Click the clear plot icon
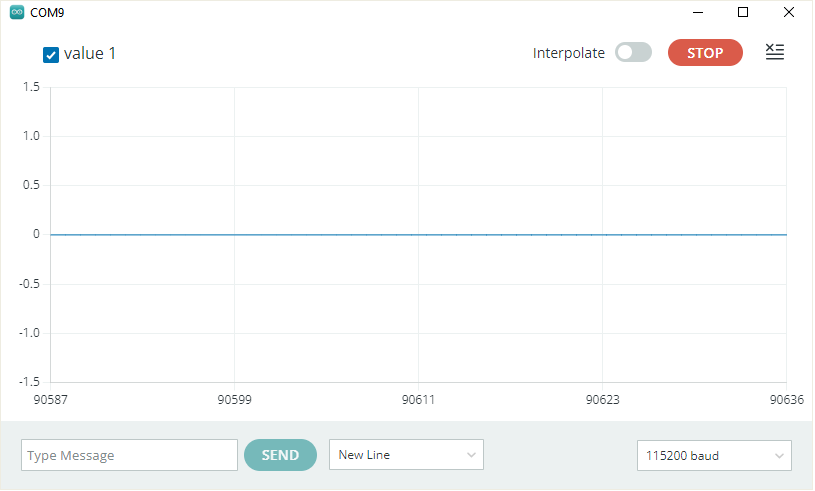Screen dimensions: 815x491 point(774,52)
